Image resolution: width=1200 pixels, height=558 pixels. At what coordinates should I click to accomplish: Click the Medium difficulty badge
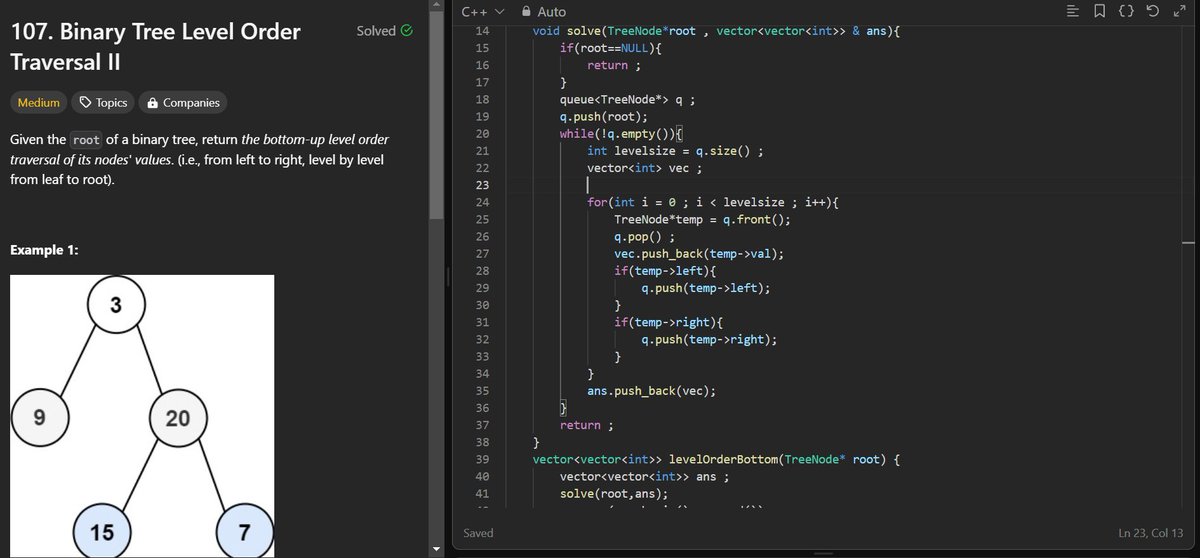tap(38, 102)
